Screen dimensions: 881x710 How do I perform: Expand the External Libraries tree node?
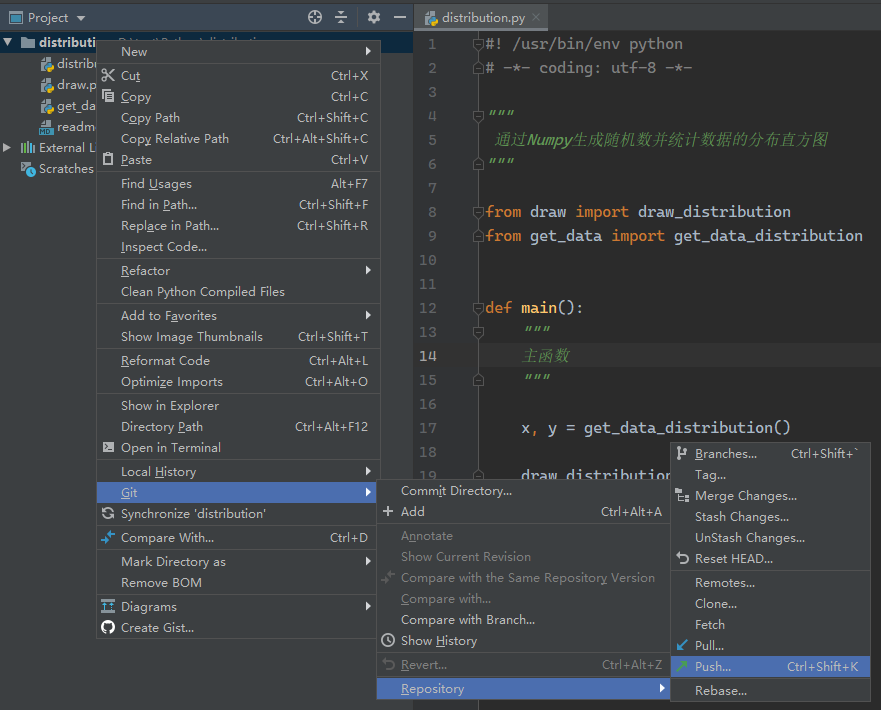8,148
